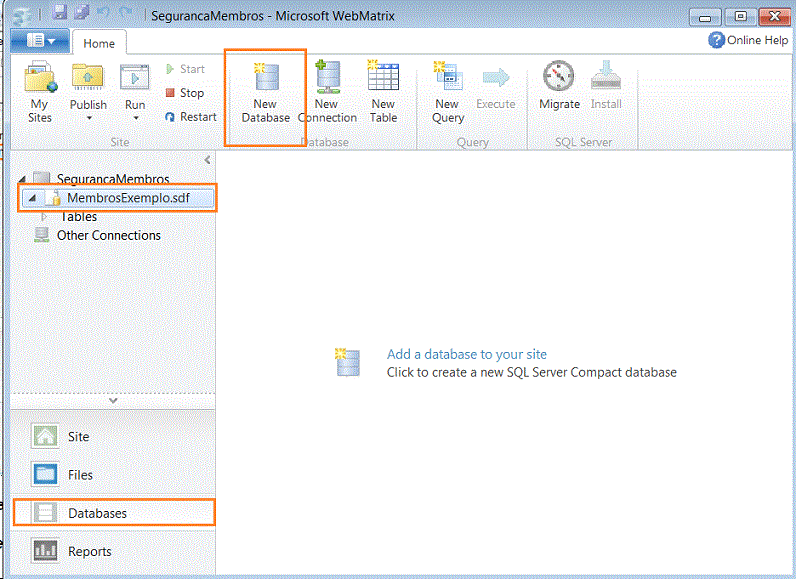Open a New Query
Viewport: 796px width, 579px height.
[x=448, y=92]
